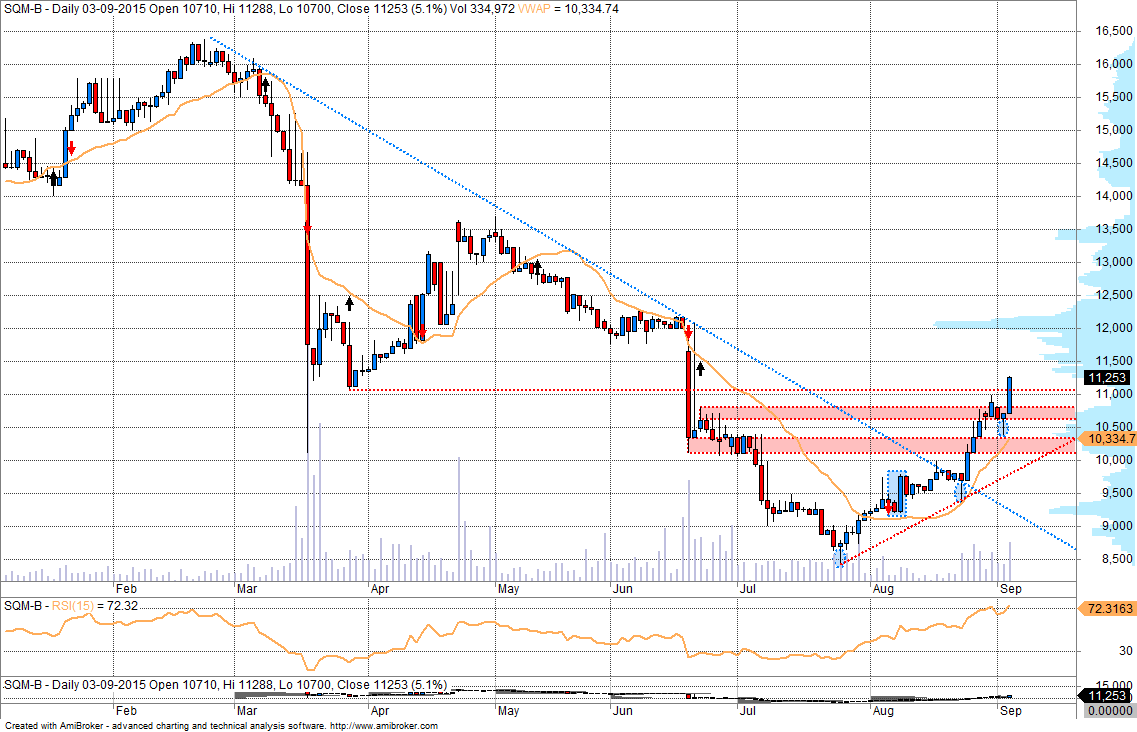Click the red down arrow in early August

(x=889, y=508)
